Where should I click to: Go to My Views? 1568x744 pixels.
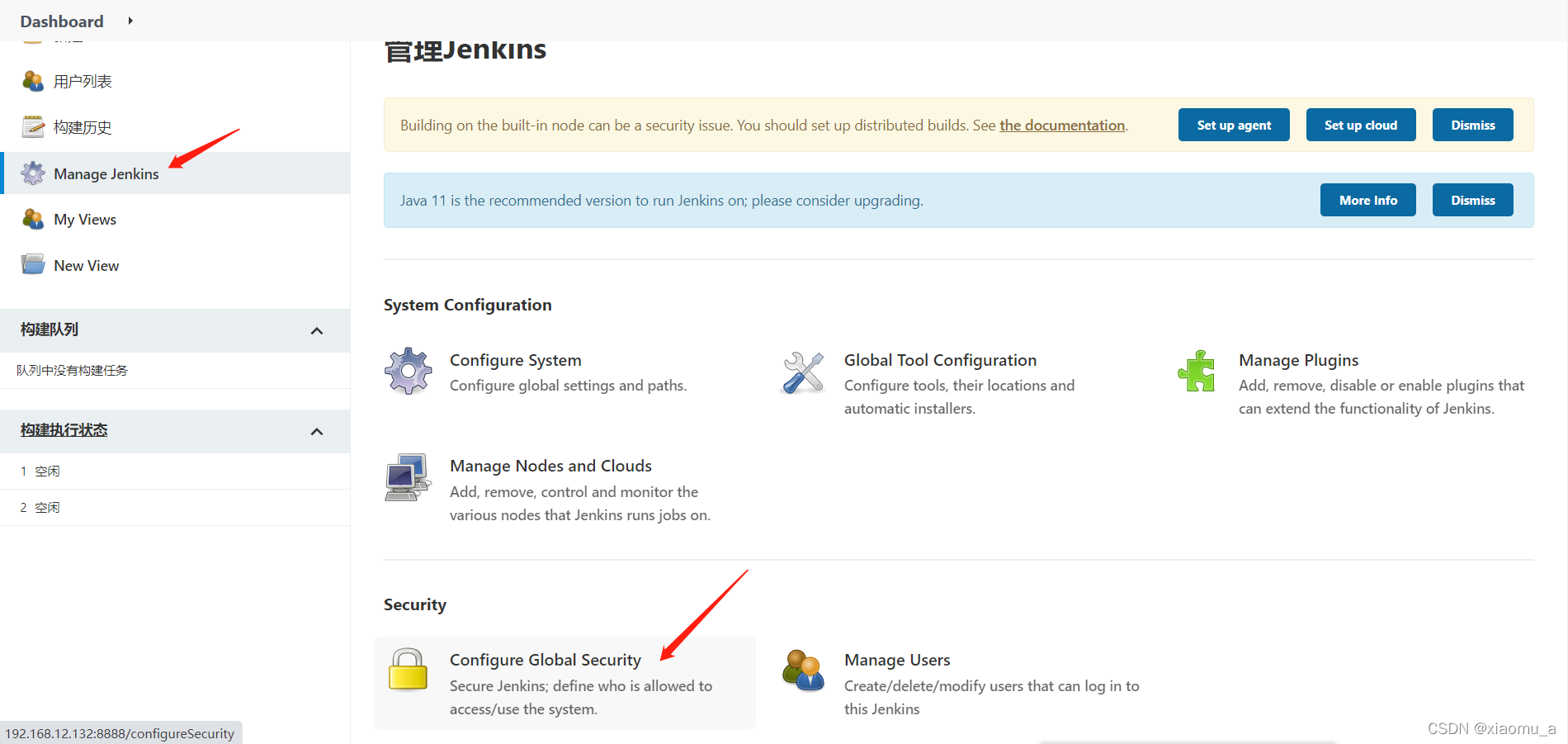(x=85, y=220)
